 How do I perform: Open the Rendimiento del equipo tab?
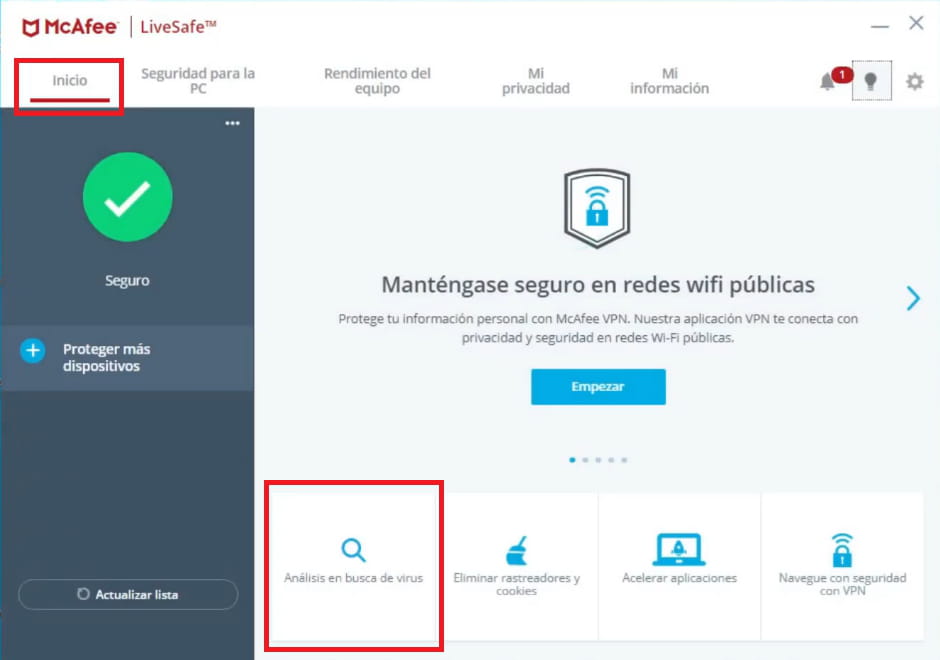(x=377, y=81)
